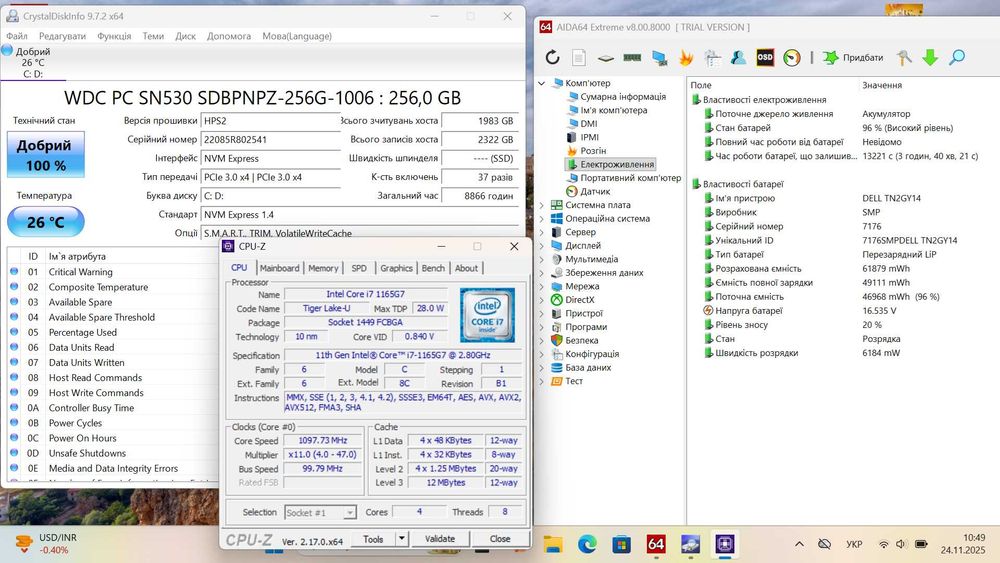Click the volume speaker icon in tray
1000x563 pixels.
pyautogui.click(x=901, y=544)
